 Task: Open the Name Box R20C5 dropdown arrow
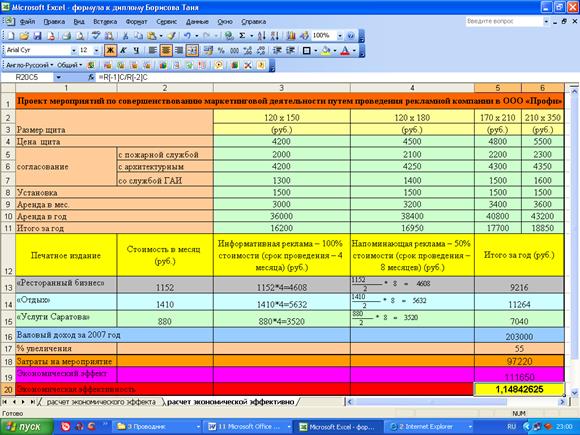tap(58, 77)
